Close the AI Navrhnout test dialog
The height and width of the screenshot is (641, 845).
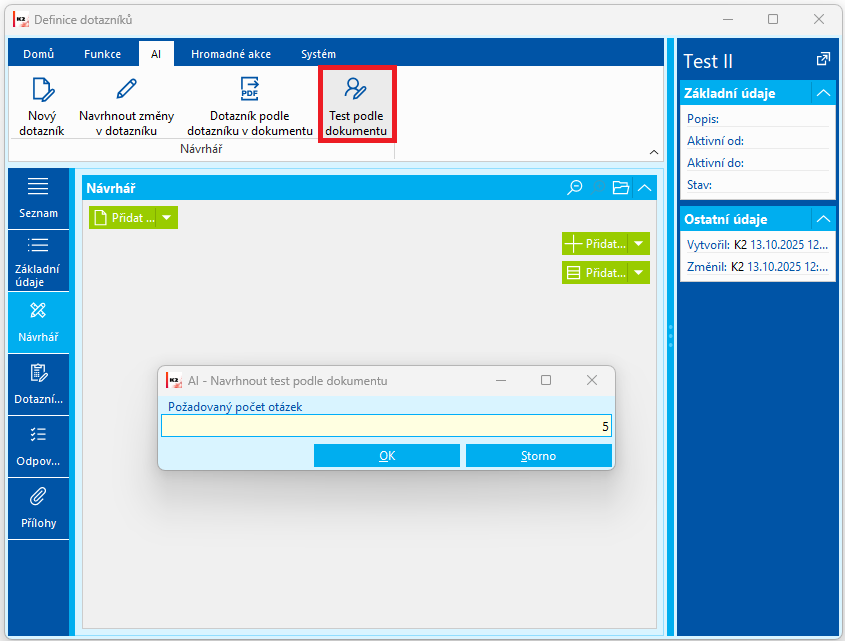(592, 380)
